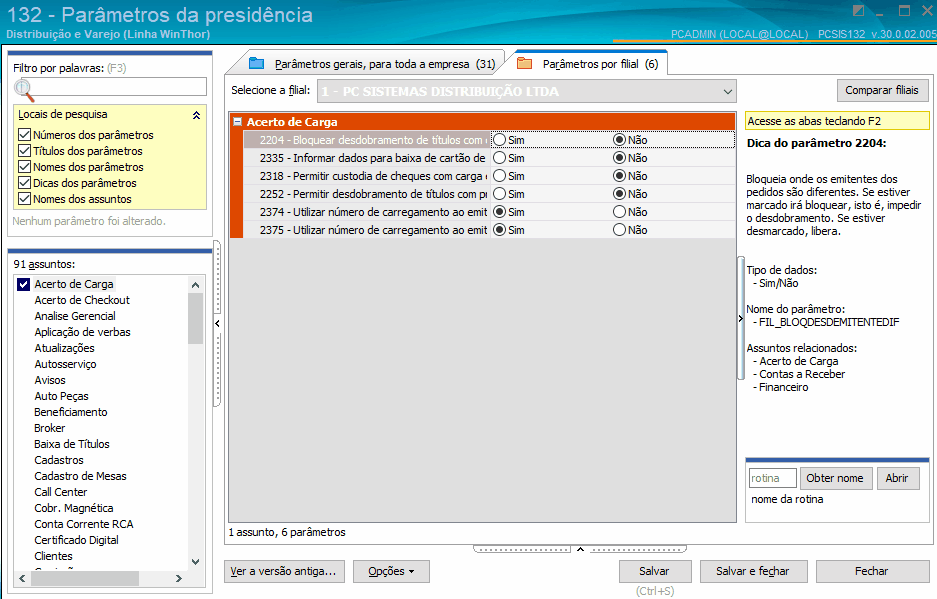Select Baixa de Títulos subject
This screenshot has width=937, height=599.
click(72, 444)
